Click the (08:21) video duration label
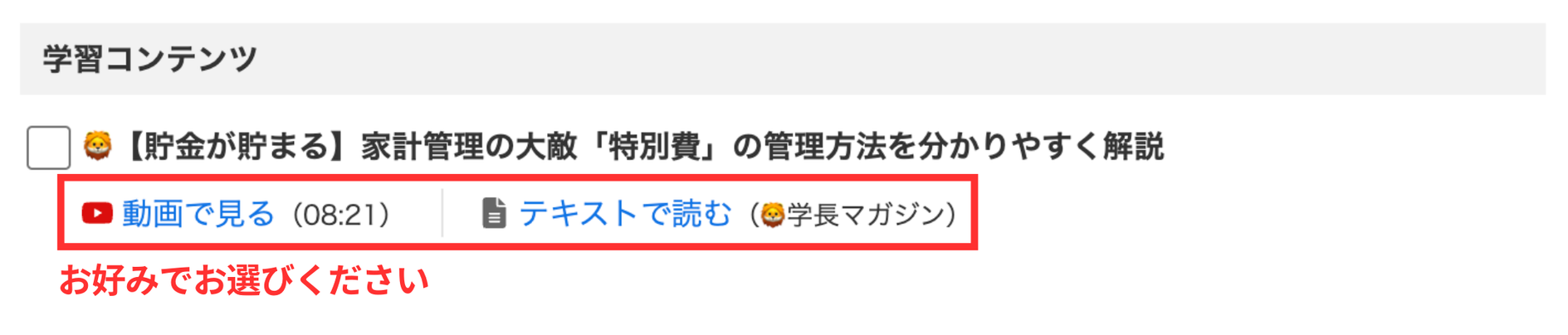Screen dimensions: 1568x335 pyautogui.click(x=341, y=215)
